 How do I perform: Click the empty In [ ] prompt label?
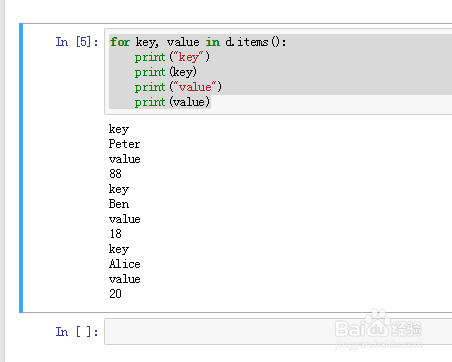[77, 332]
